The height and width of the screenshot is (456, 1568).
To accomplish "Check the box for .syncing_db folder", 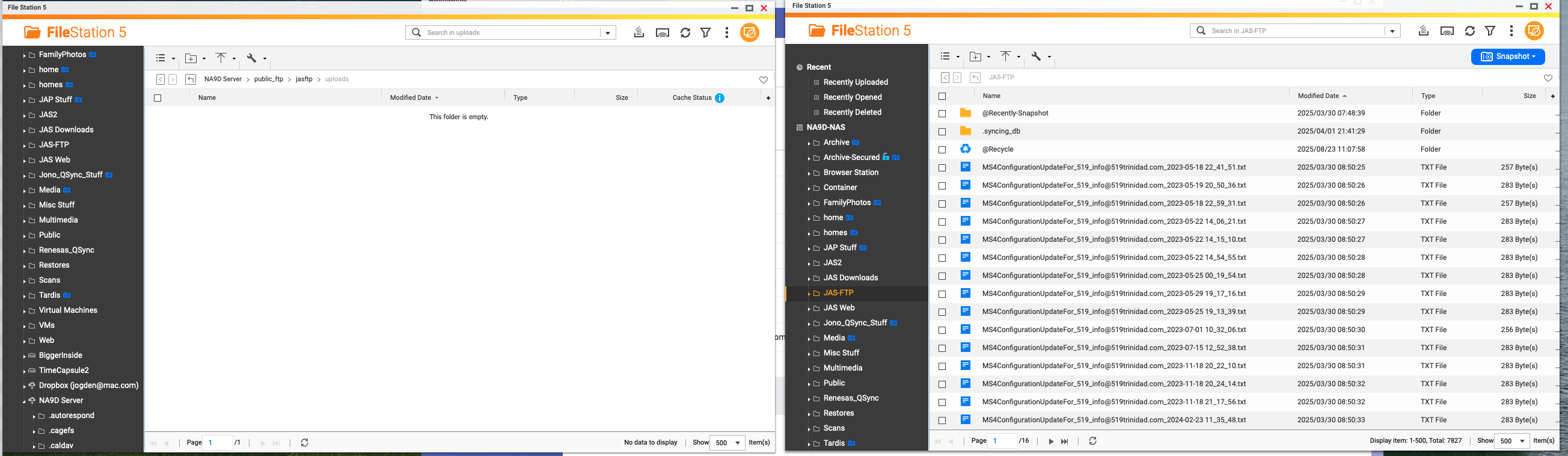I will (x=942, y=132).
